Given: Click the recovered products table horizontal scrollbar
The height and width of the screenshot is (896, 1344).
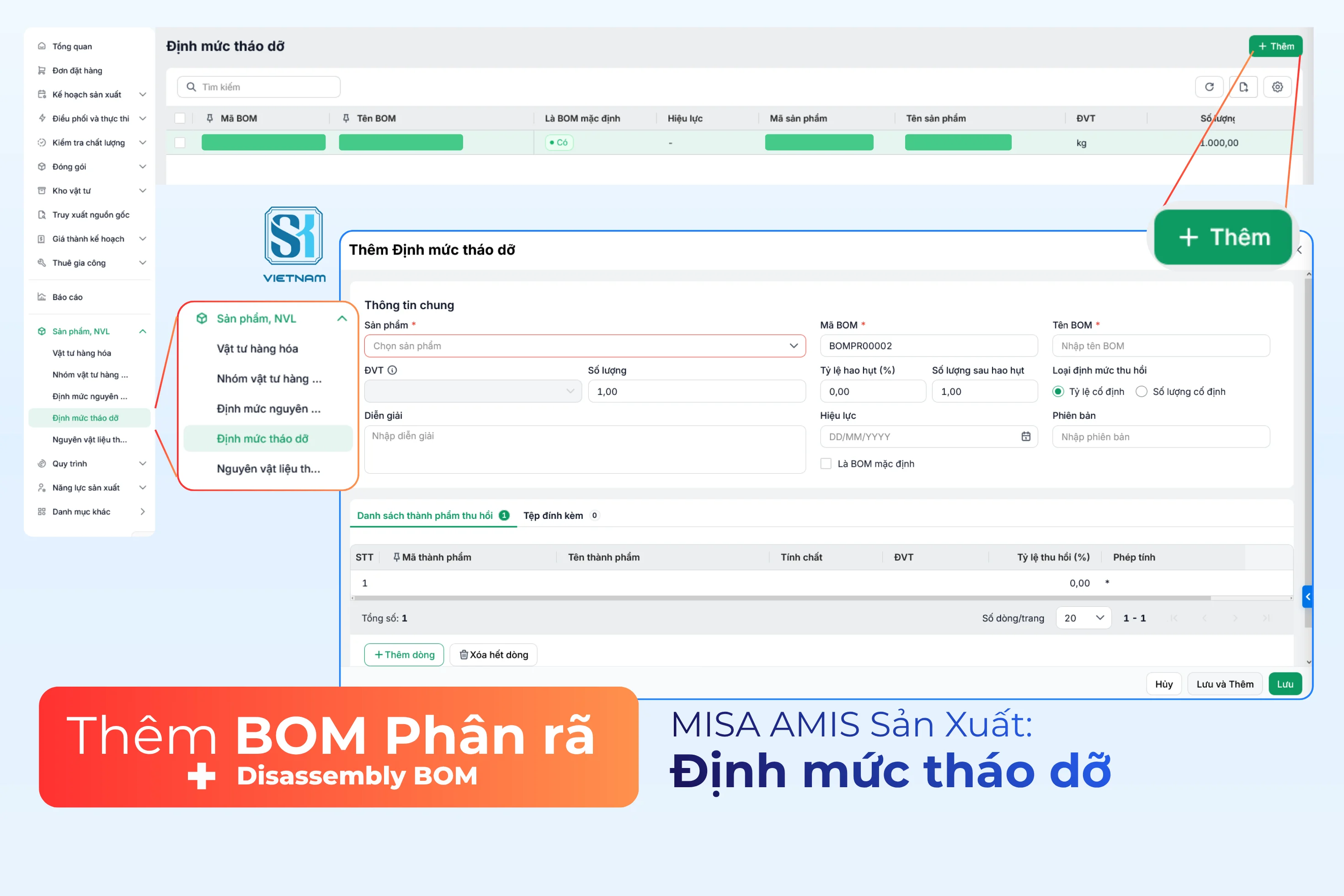Looking at the screenshot, I should tap(782, 598).
